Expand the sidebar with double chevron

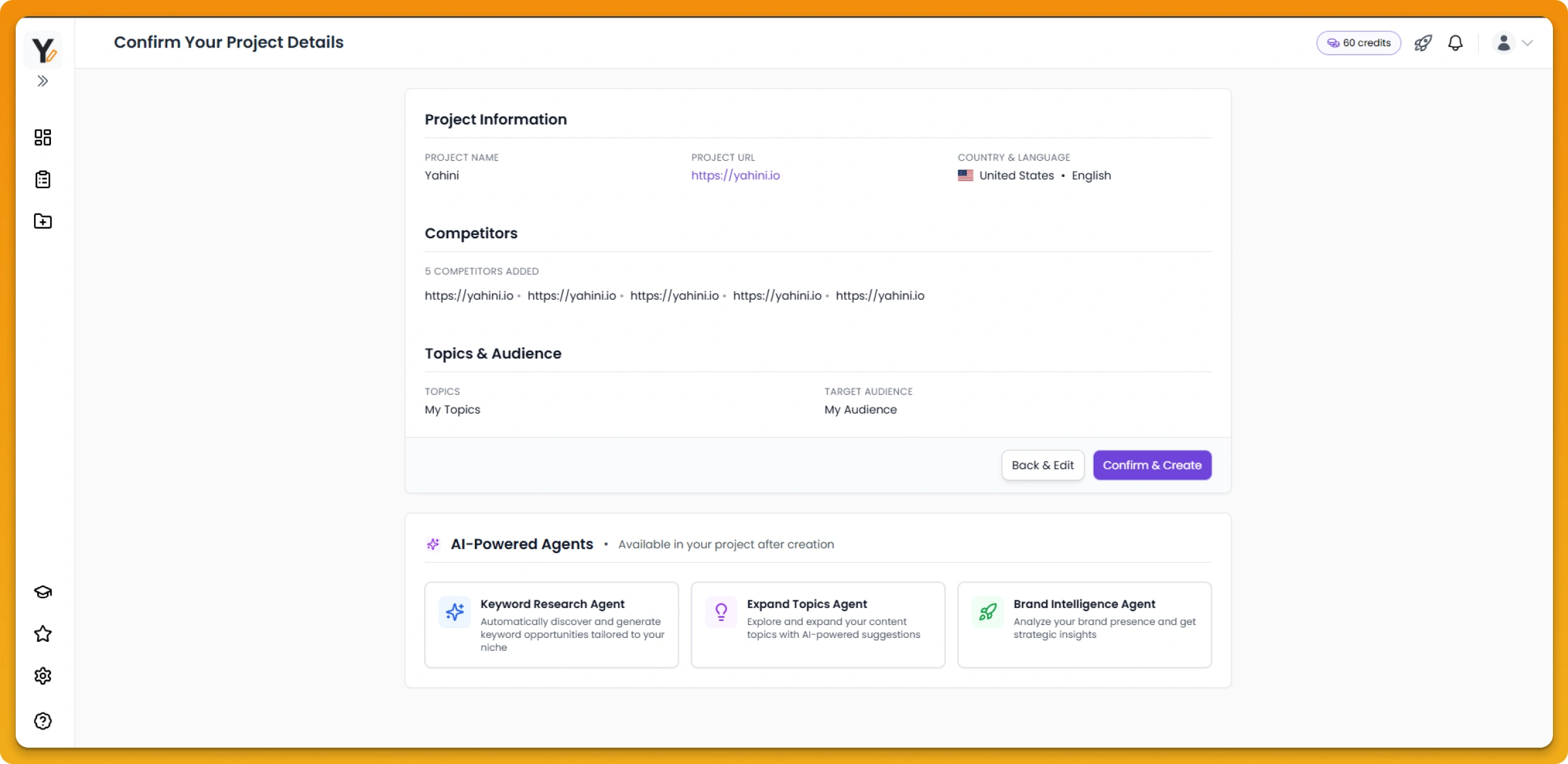point(42,81)
